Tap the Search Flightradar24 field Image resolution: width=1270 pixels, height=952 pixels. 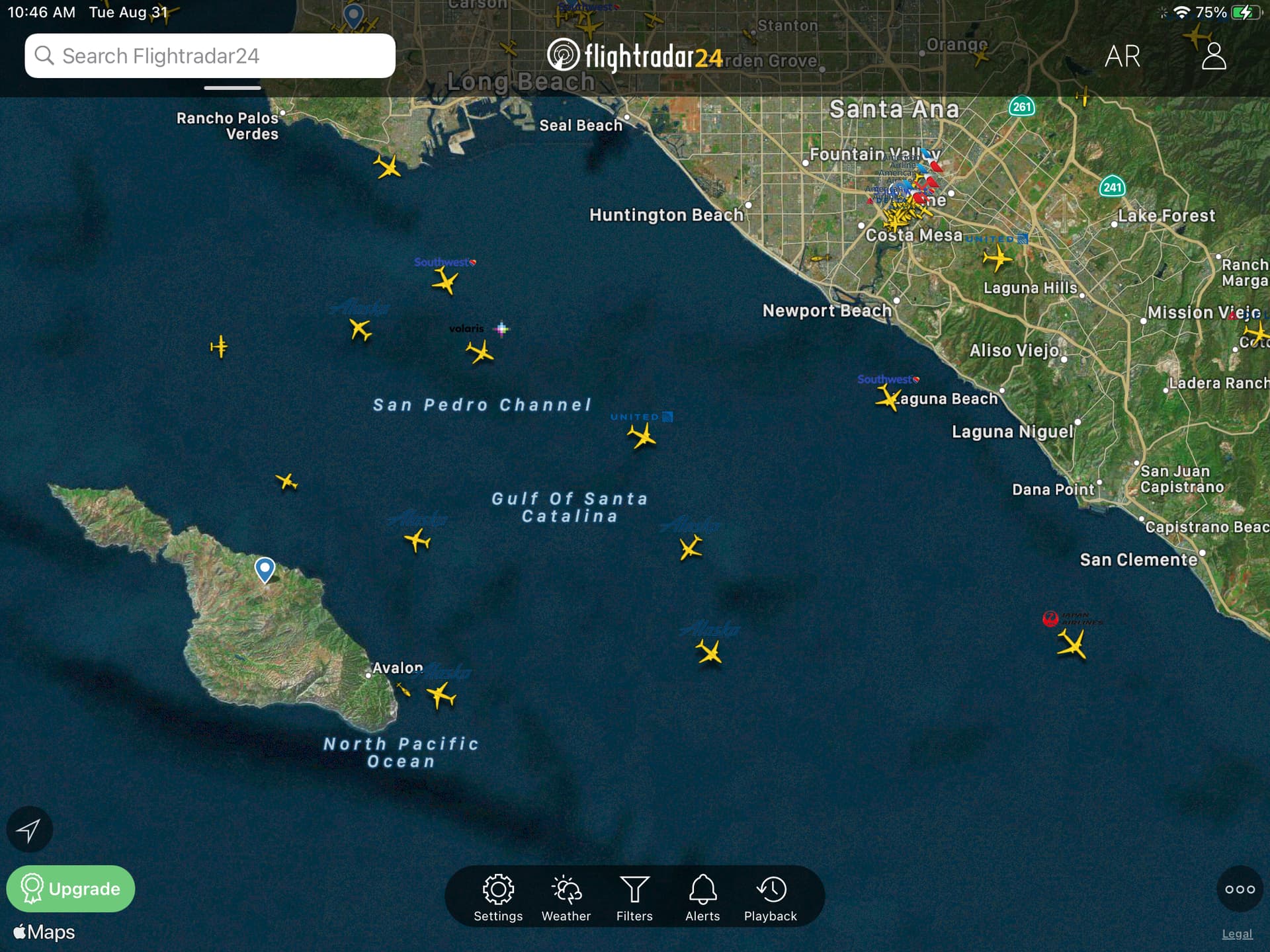210,56
